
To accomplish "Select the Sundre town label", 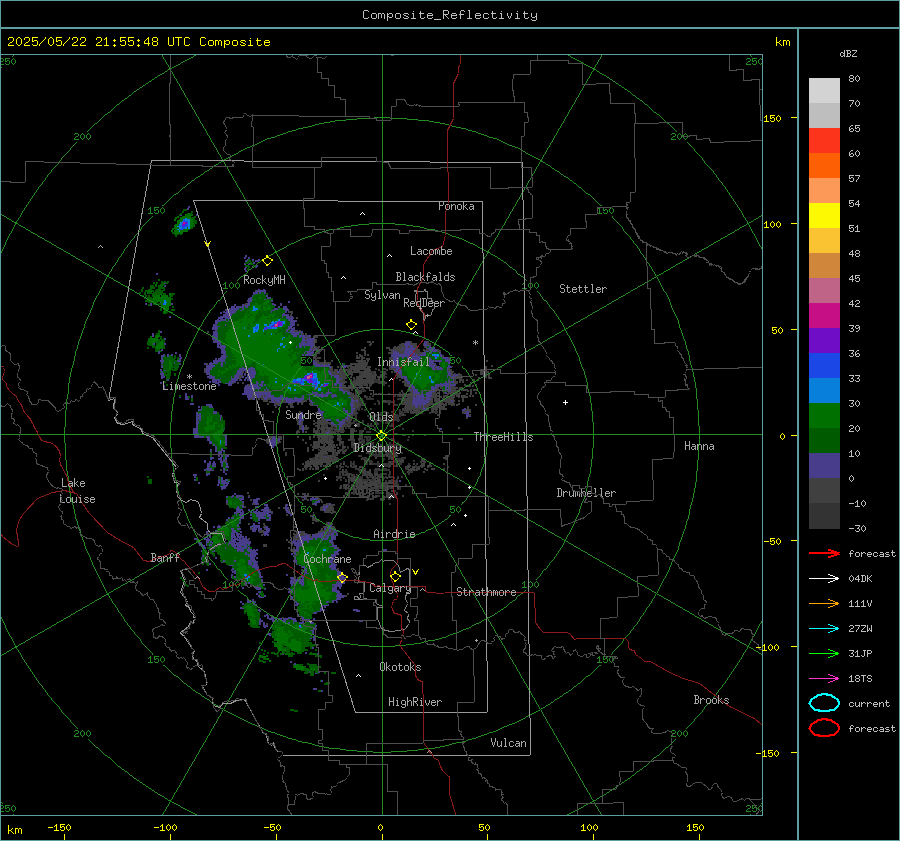I will click(303, 414).
